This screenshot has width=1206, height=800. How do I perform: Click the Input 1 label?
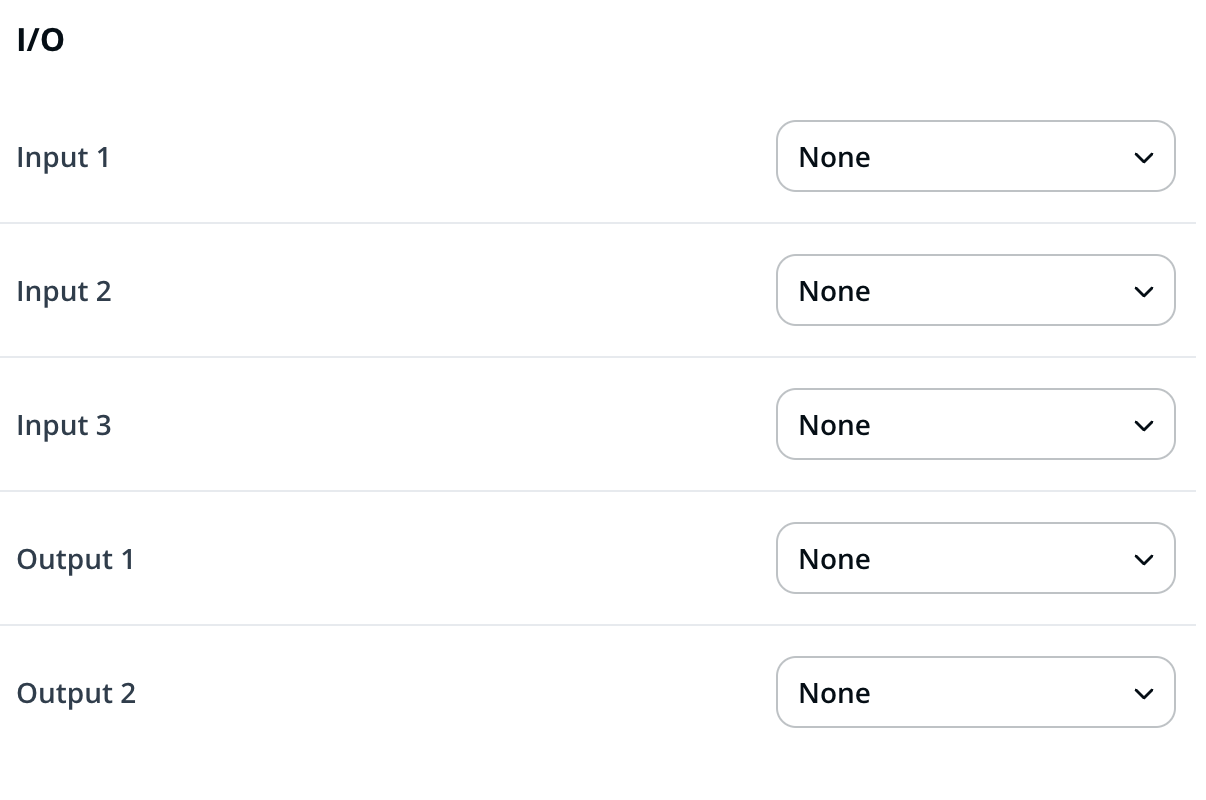[63, 158]
